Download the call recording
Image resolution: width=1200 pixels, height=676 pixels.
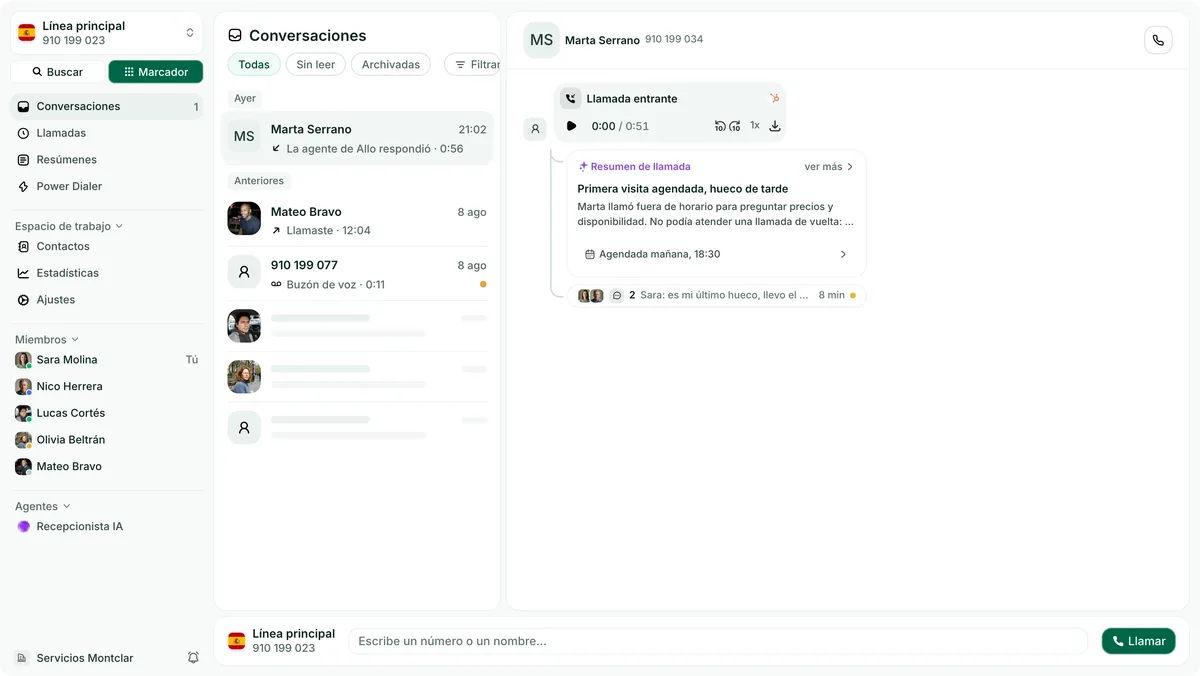point(775,126)
